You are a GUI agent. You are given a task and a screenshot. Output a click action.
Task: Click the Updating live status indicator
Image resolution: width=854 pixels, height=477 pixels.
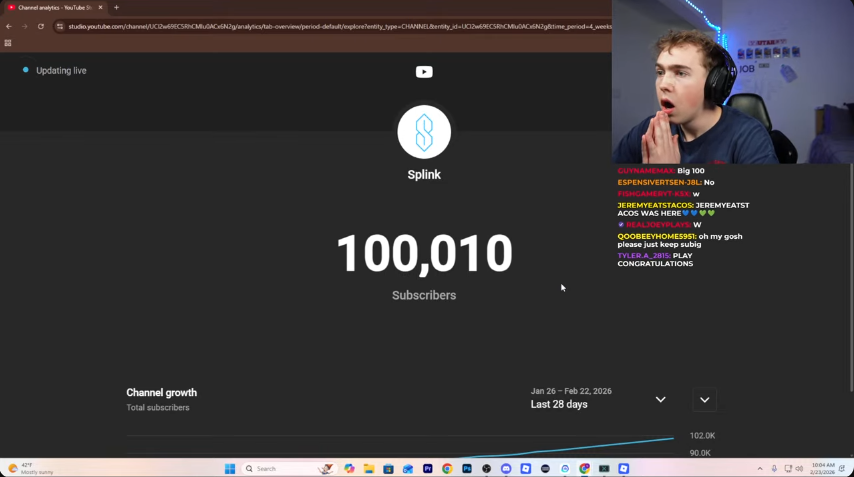click(x=54, y=70)
